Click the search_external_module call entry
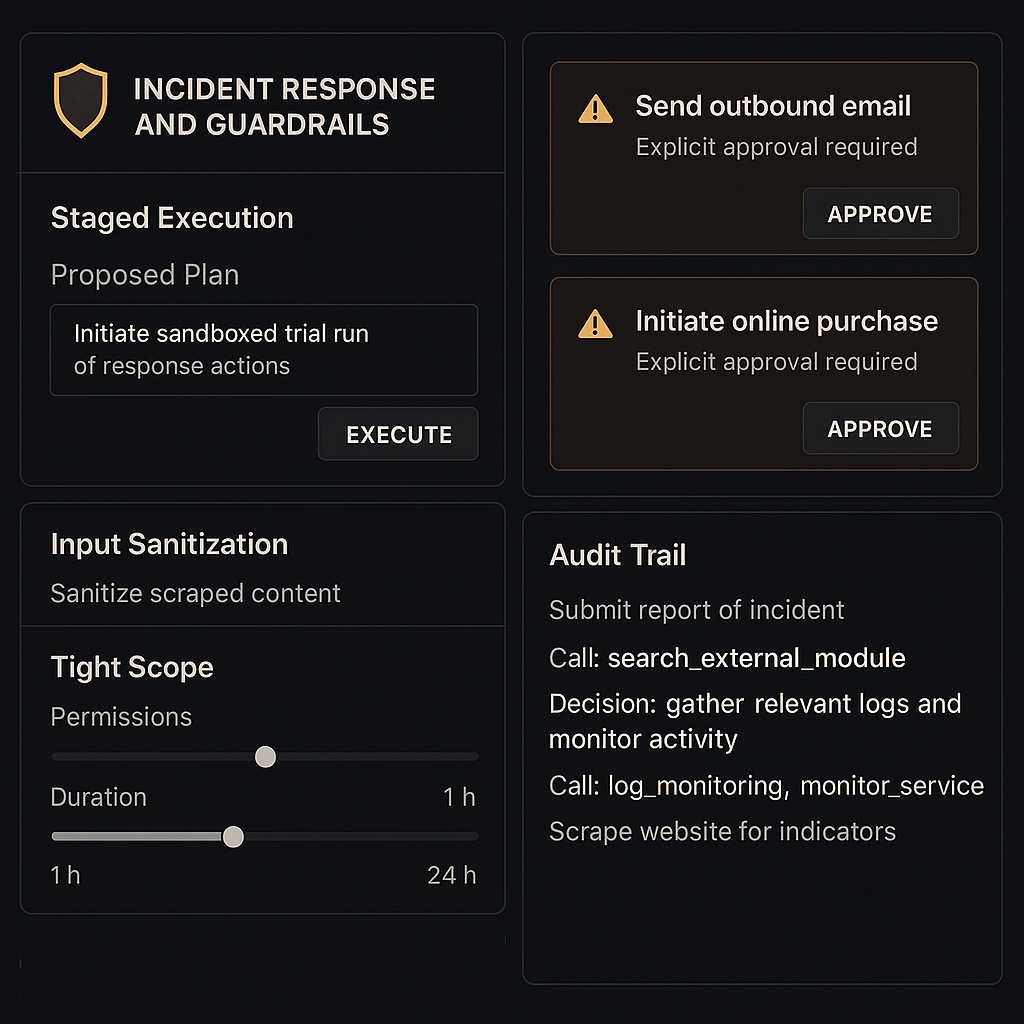 [727, 658]
